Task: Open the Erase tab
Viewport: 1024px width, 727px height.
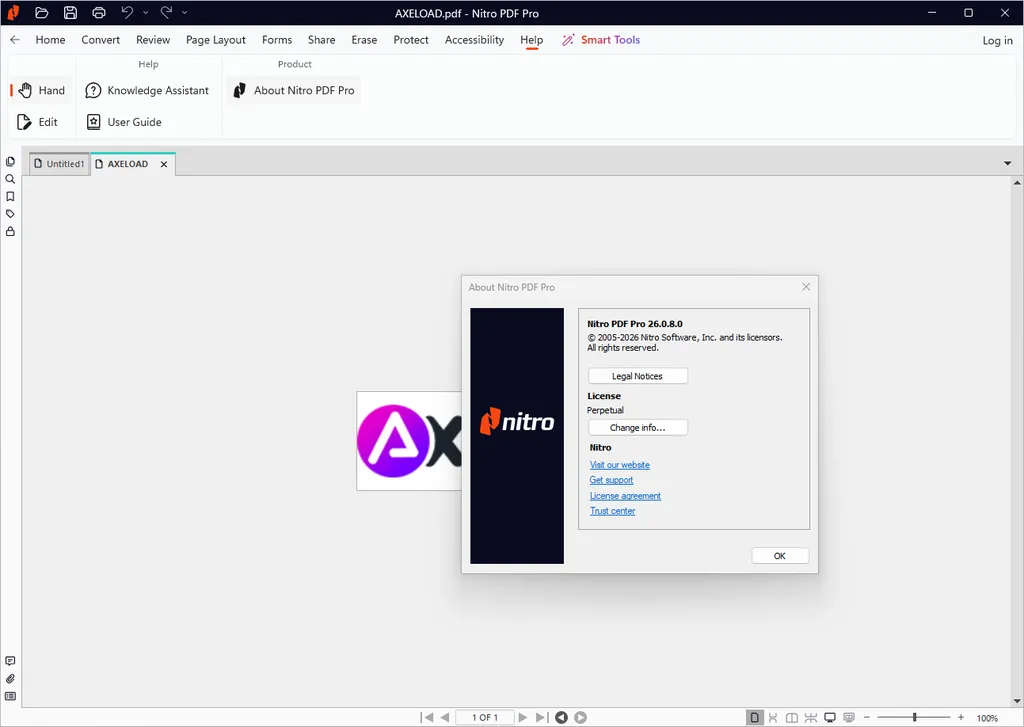Action: 364,40
